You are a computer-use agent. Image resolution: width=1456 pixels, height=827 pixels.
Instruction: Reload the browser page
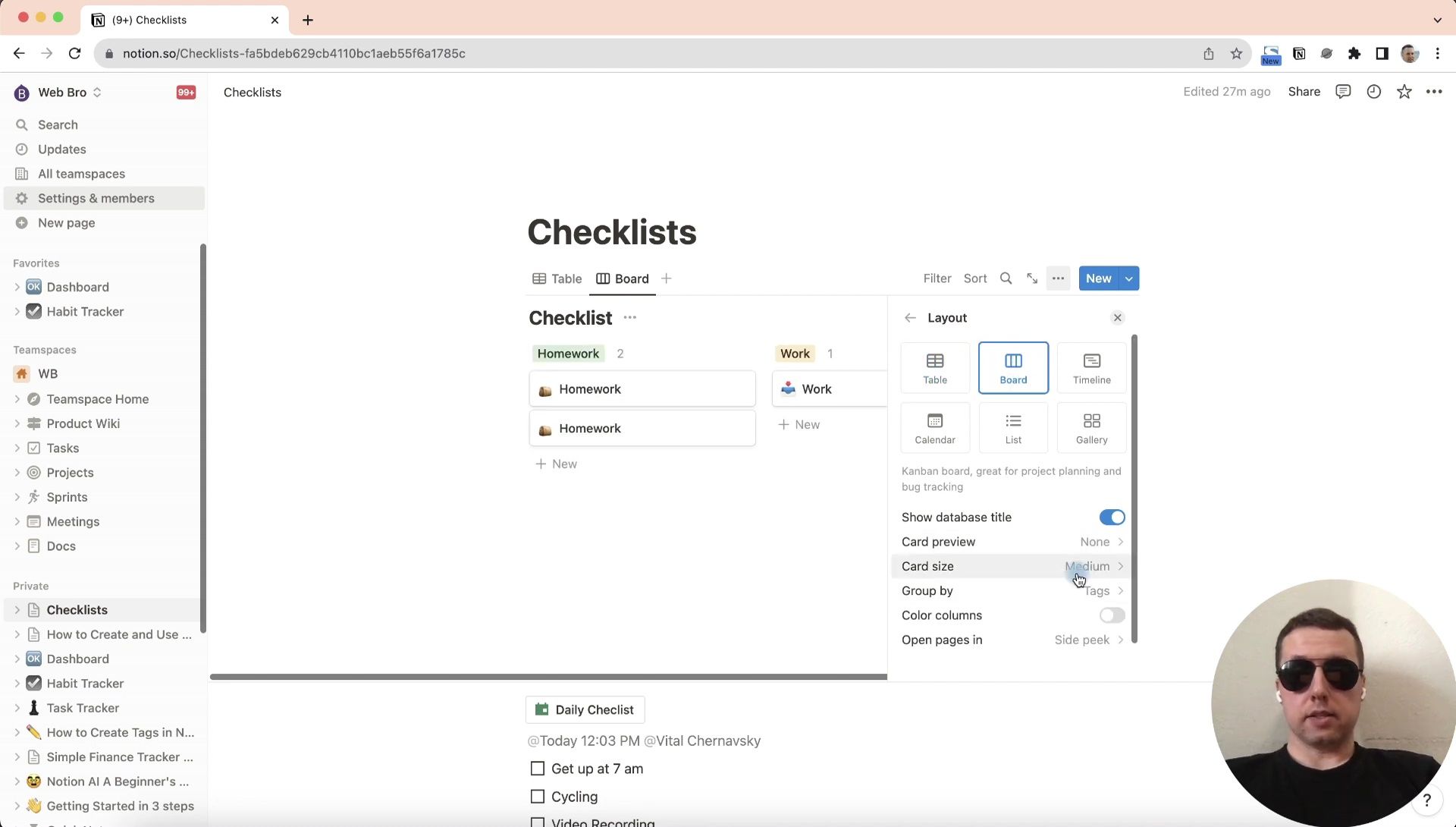pyautogui.click(x=74, y=53)
